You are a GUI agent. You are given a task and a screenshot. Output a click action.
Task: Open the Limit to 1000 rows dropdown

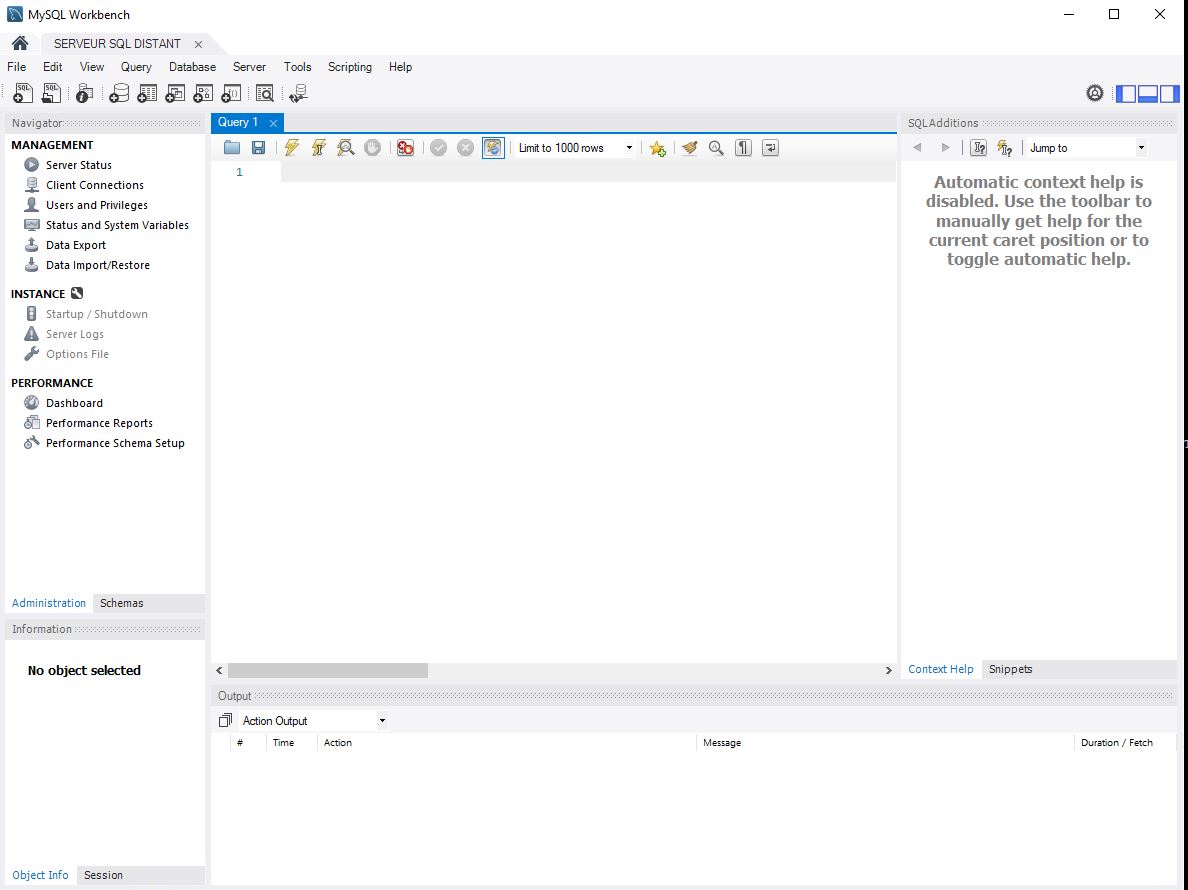click(628, 147)
